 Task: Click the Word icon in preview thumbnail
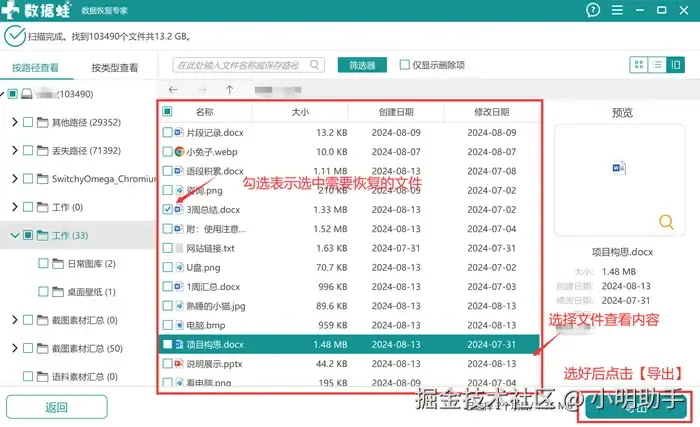tap(619, 168)
